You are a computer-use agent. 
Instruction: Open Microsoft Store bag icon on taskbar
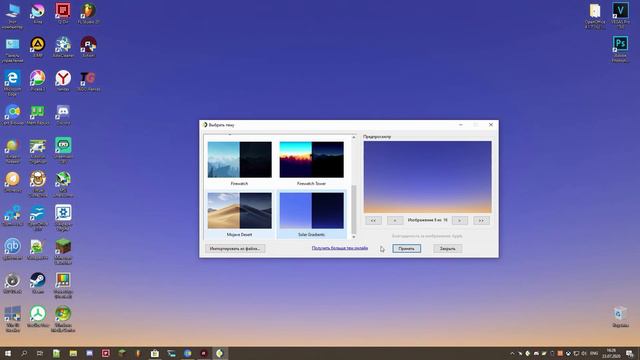(x=155, y=353)
